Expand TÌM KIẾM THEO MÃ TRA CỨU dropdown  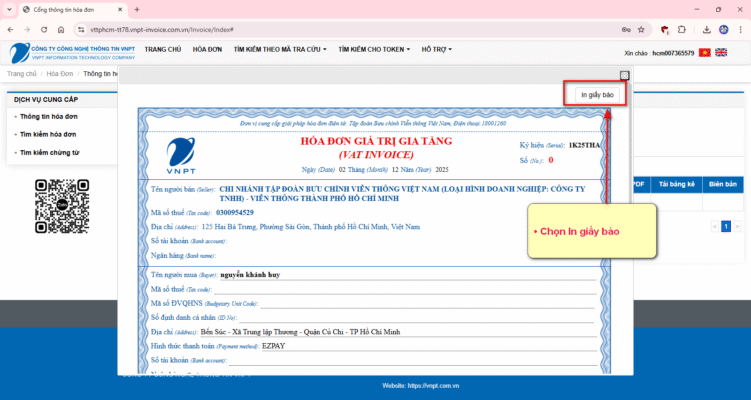280,49
